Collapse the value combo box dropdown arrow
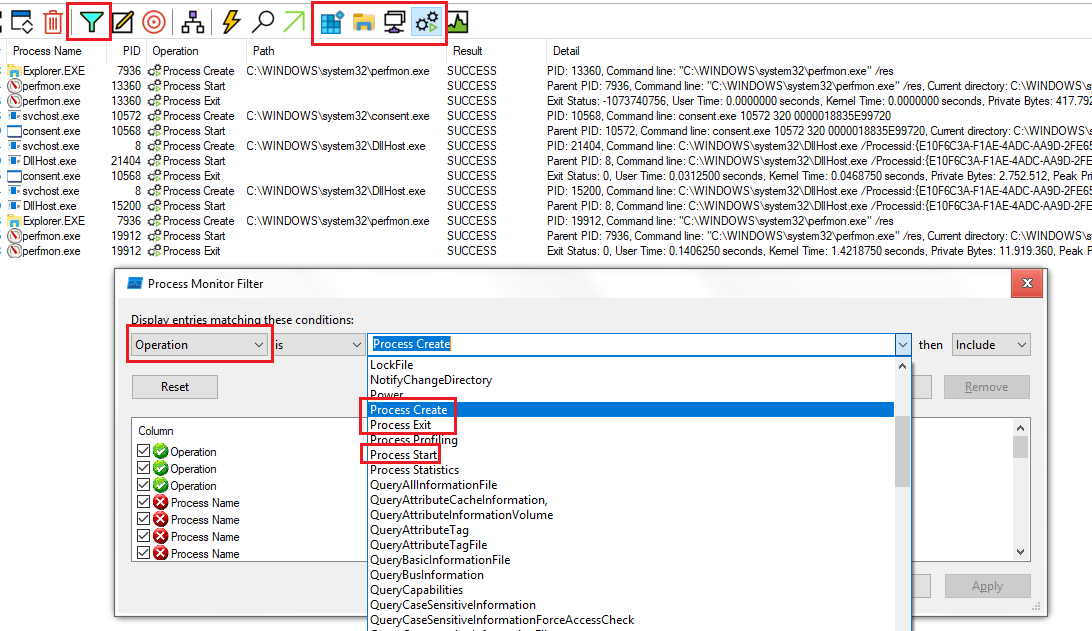 903,345
